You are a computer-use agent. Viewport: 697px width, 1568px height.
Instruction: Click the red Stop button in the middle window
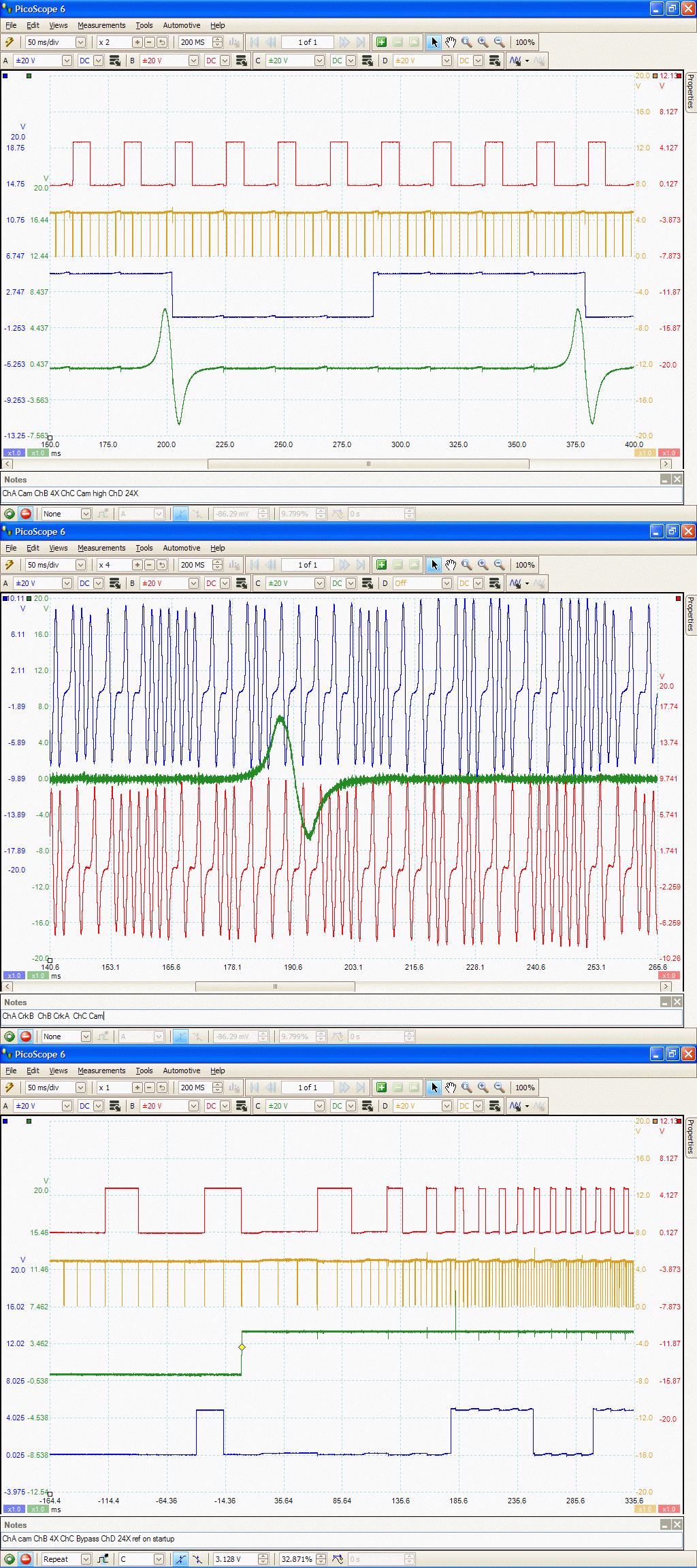[26, 1036]
